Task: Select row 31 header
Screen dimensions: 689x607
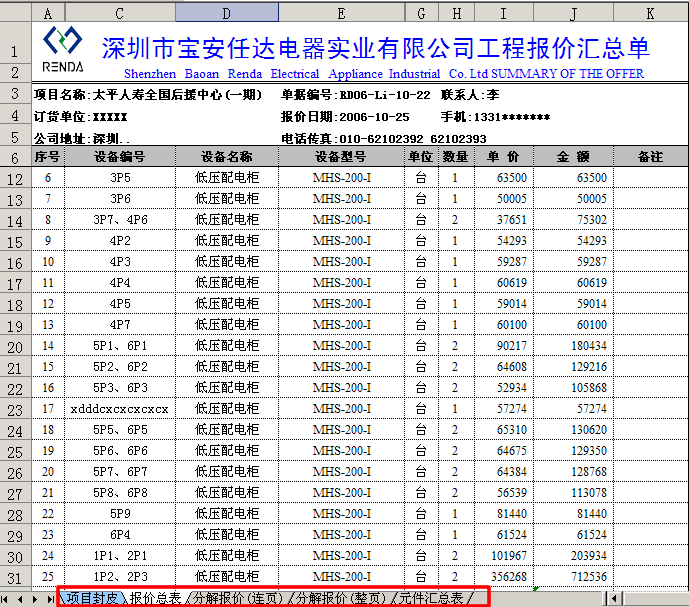Action: (15, 577)
